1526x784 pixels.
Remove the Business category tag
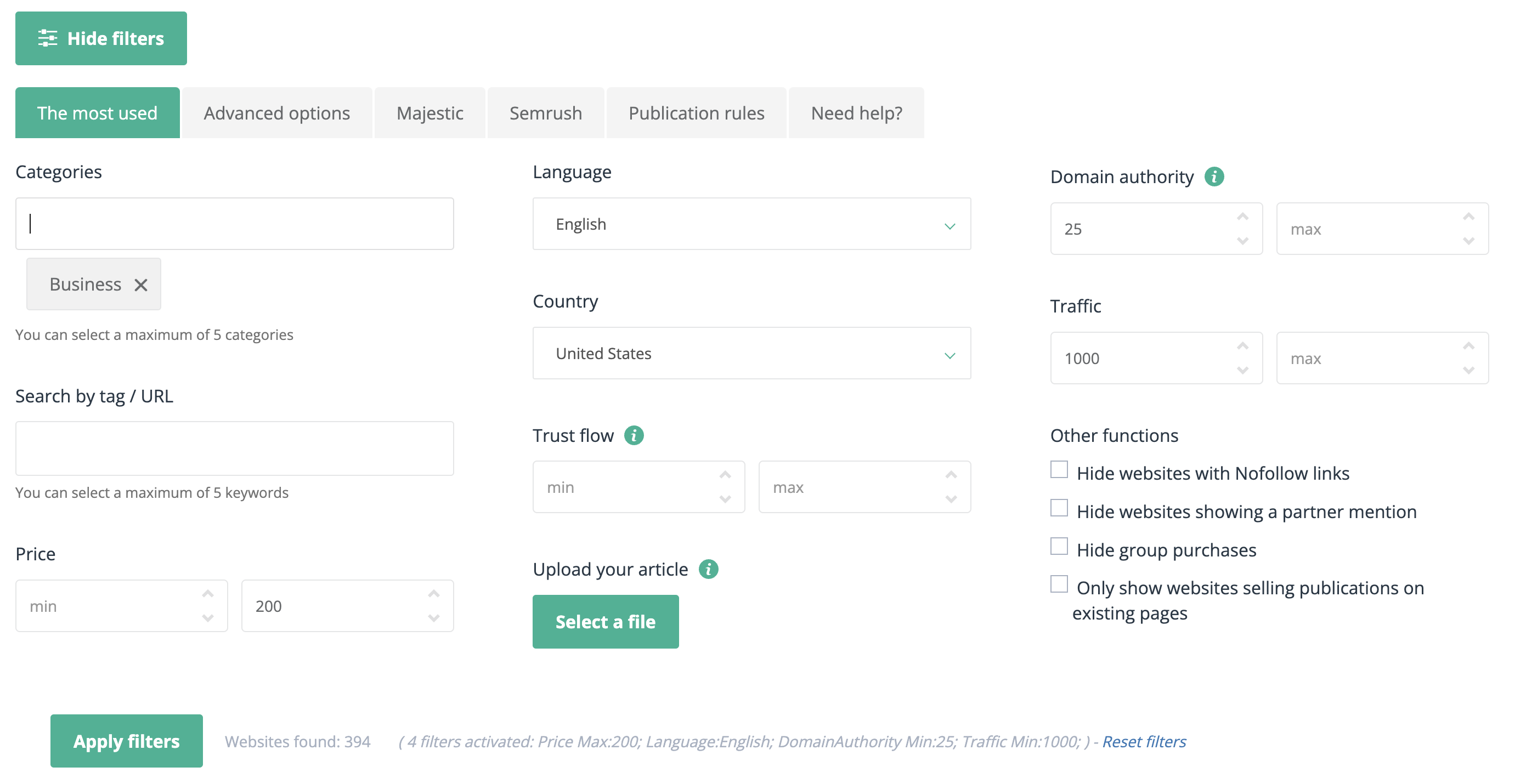(x=140, y=285)
